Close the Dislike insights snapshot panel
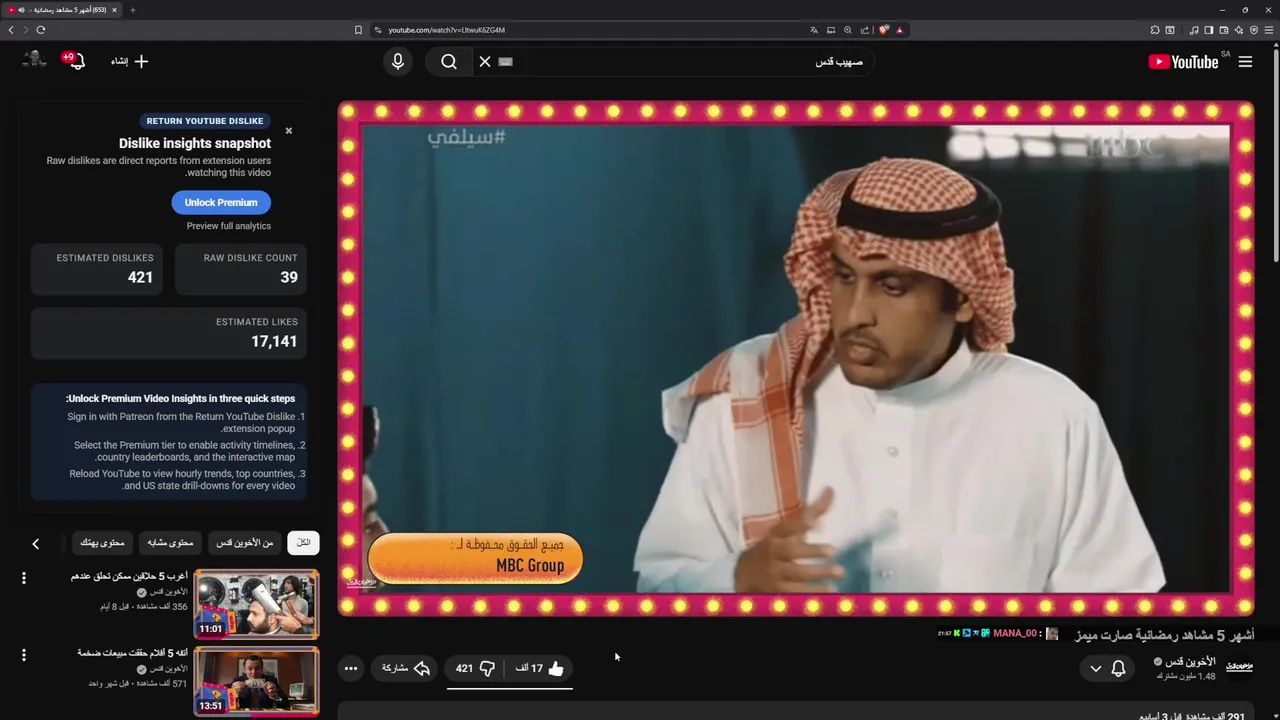This screenshot has width=1280, height=720. pyautogui.click(x=289, y=131)
